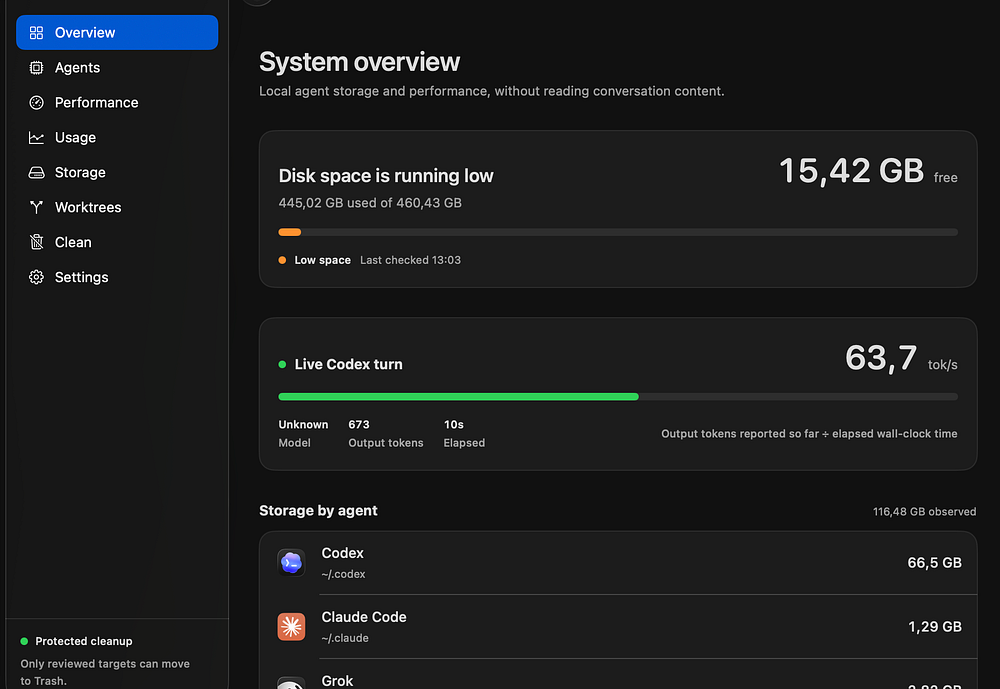Navigate to Worktrees
Screen dimensions: 1000x689
[x=117, y=207]
